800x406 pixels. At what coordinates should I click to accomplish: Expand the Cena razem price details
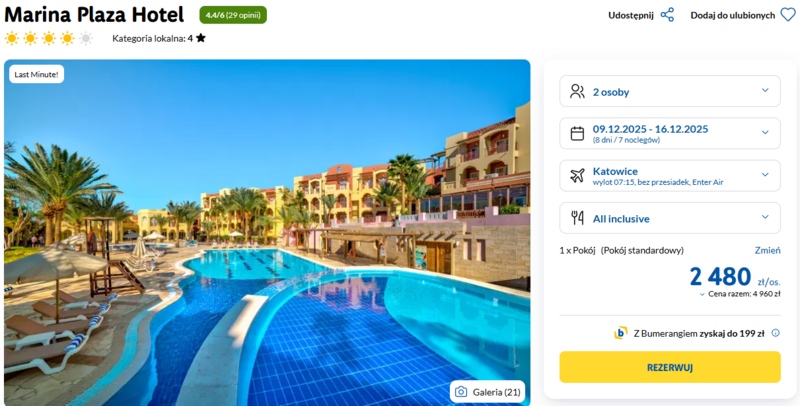pyautogui.click(x=740, y=294)
